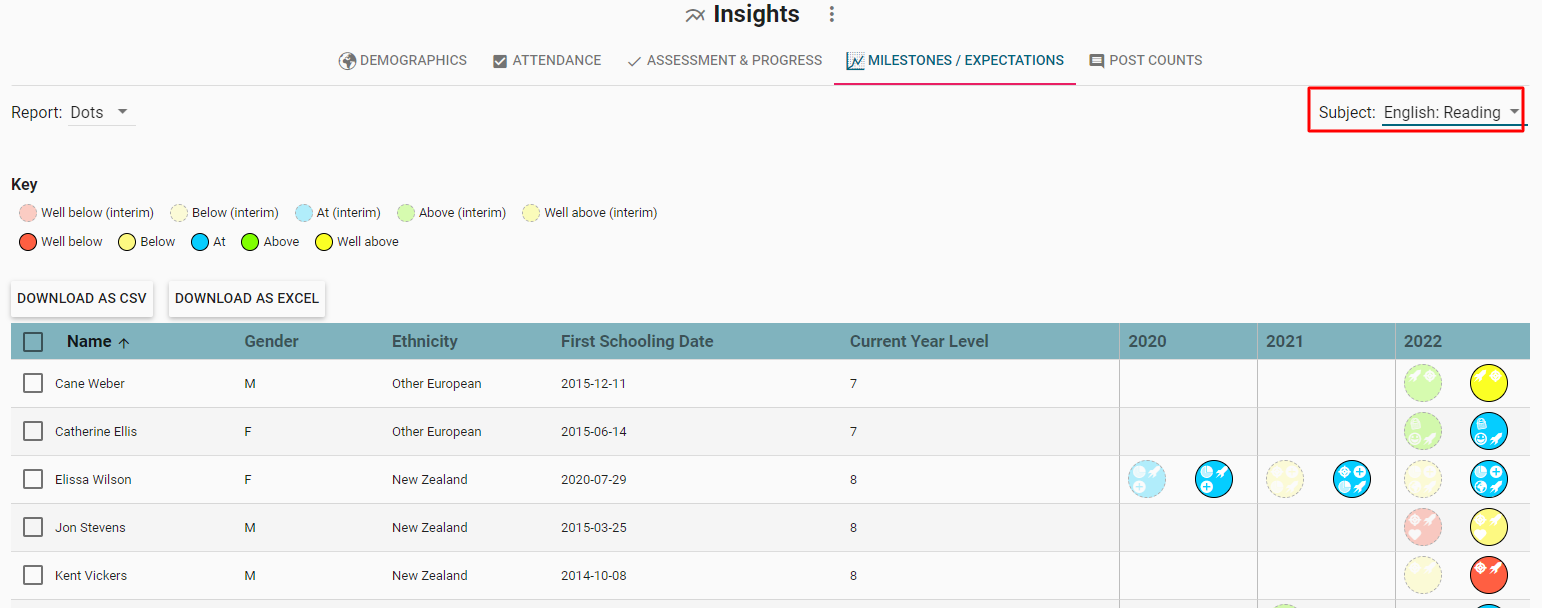Screen dimensions: 1542x608
Task: Sort by the Name column header
Action: click(89, 342)
